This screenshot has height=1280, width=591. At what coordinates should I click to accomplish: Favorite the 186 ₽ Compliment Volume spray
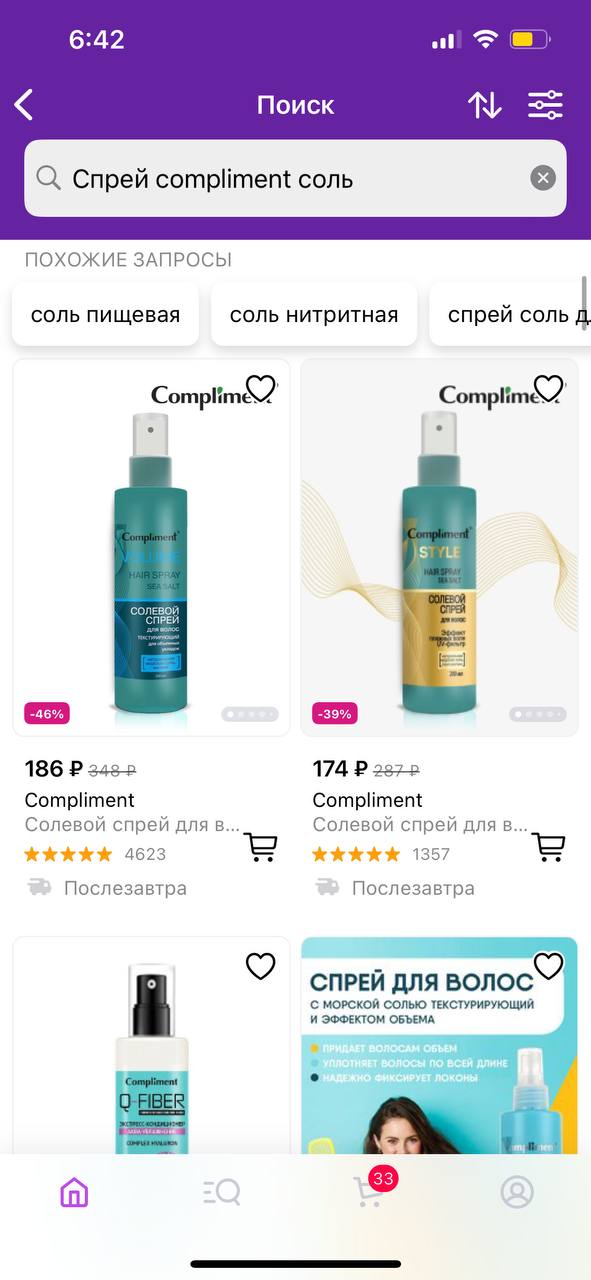pos(260,388)
